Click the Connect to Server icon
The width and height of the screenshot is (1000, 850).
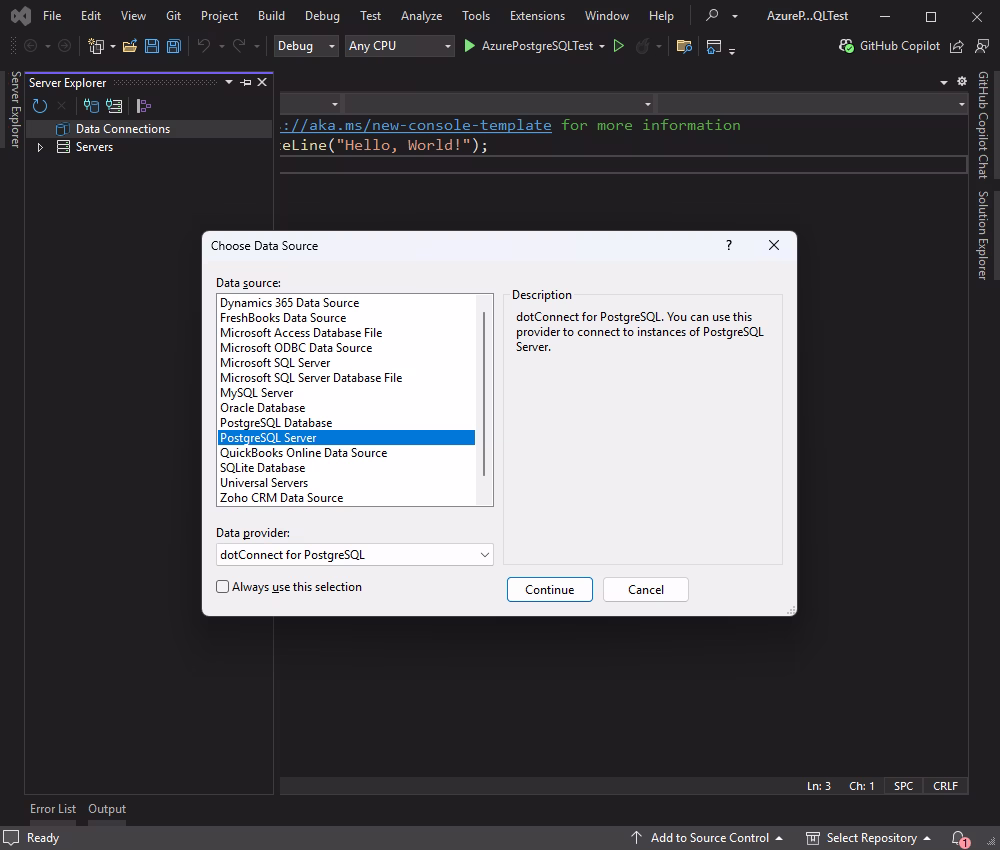click(x=113, y=105)
